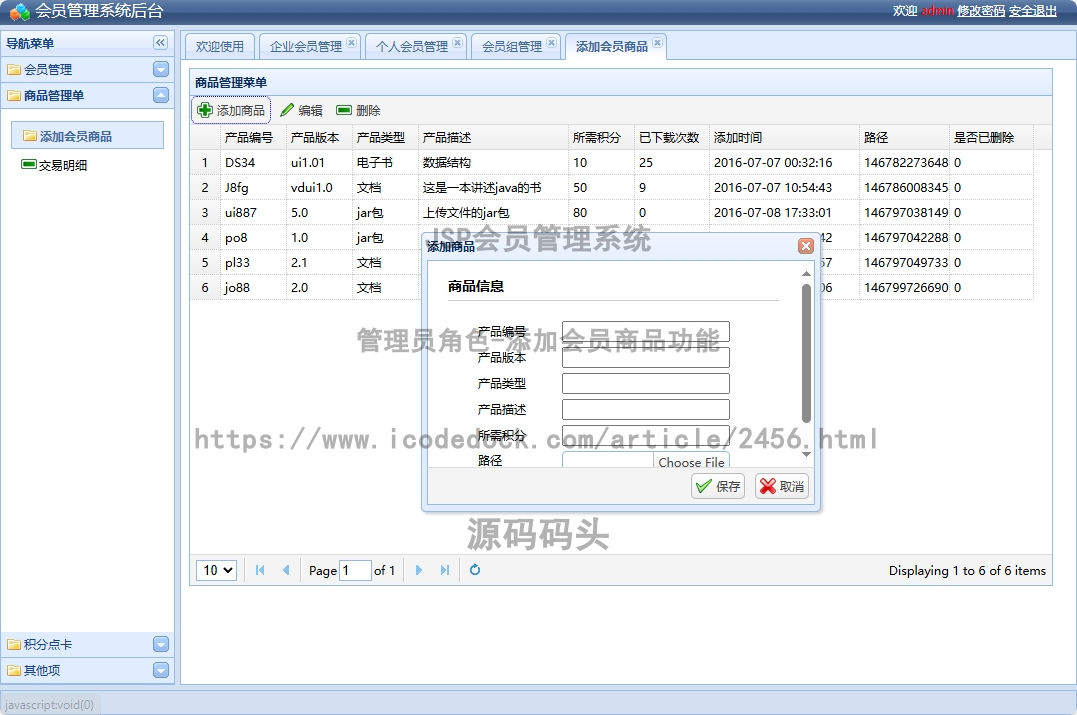1077x715 pixels.
Task: Go to last page
Action: tap(444, 570)
